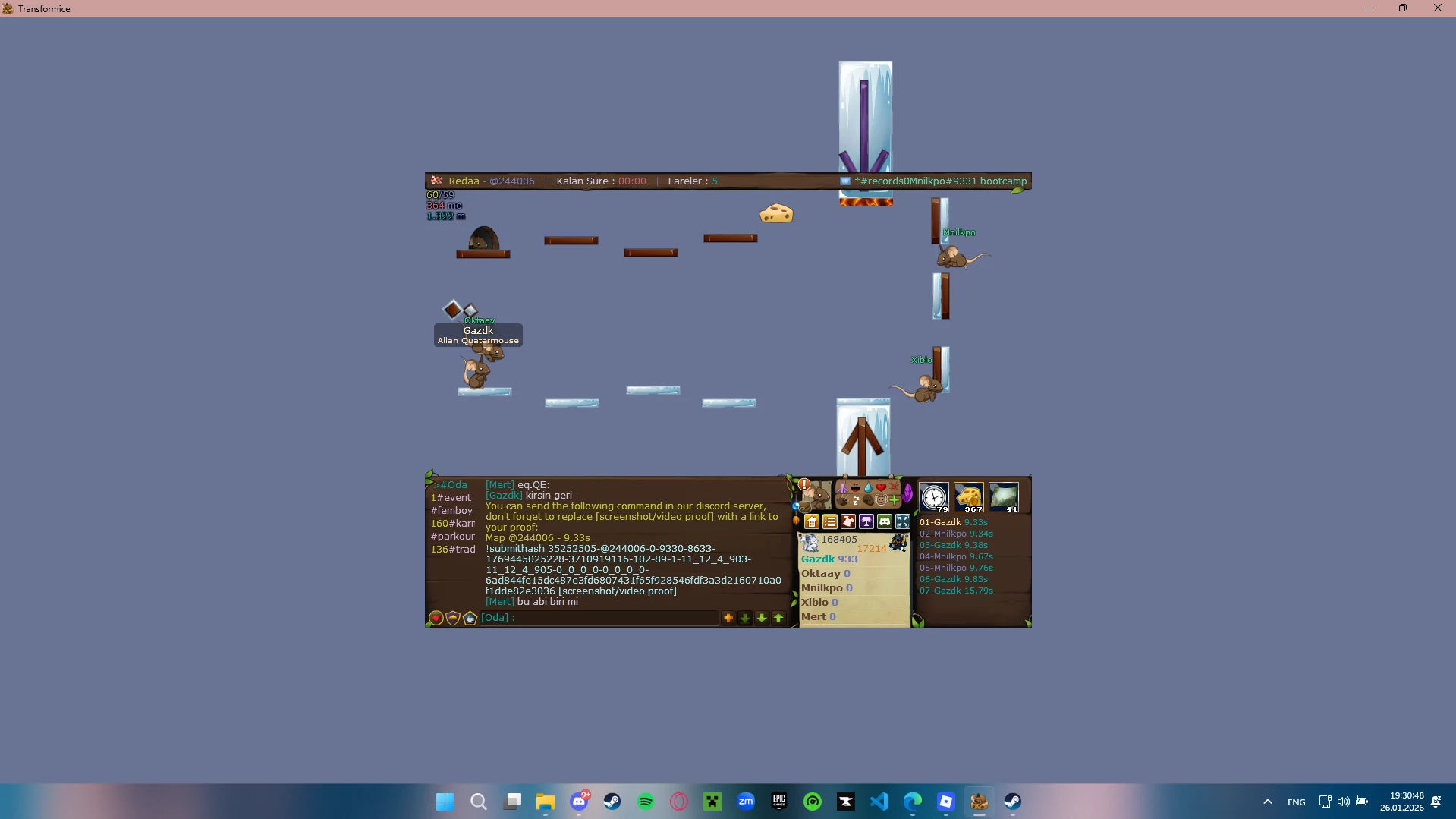The image size is (1456, 819).
Task: Click the bright green down-arrow chat button
Action: click(x=762, y=619)
